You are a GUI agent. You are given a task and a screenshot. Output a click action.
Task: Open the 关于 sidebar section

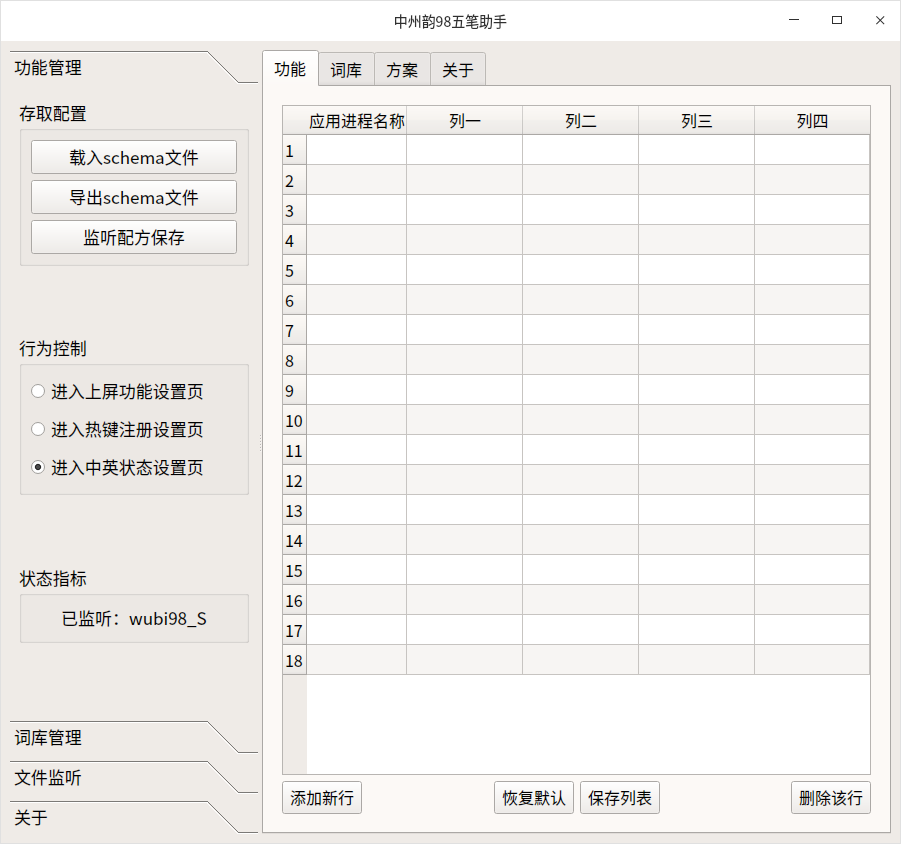point(30,818)
